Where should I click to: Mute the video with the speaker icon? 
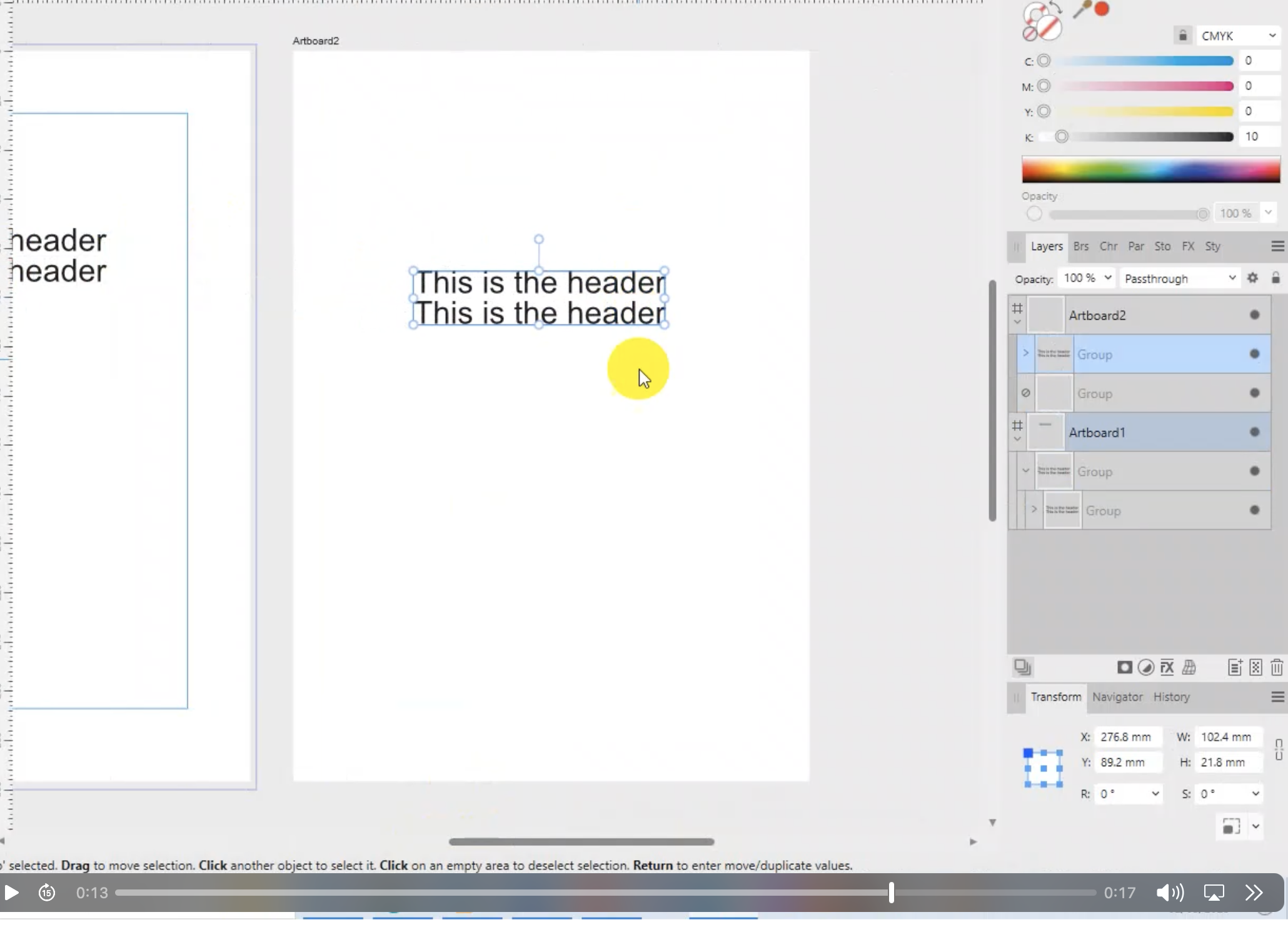[1169, 893]
